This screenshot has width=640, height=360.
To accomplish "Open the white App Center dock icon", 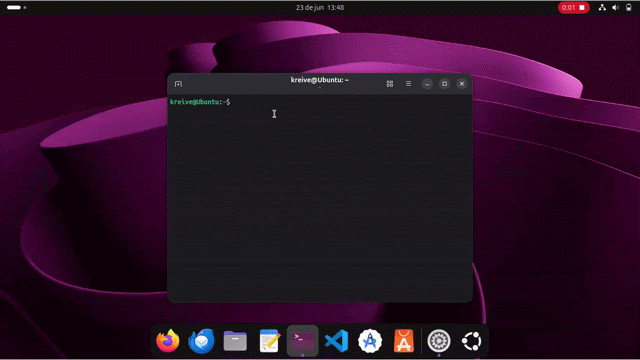I will [x=370, y=341].
